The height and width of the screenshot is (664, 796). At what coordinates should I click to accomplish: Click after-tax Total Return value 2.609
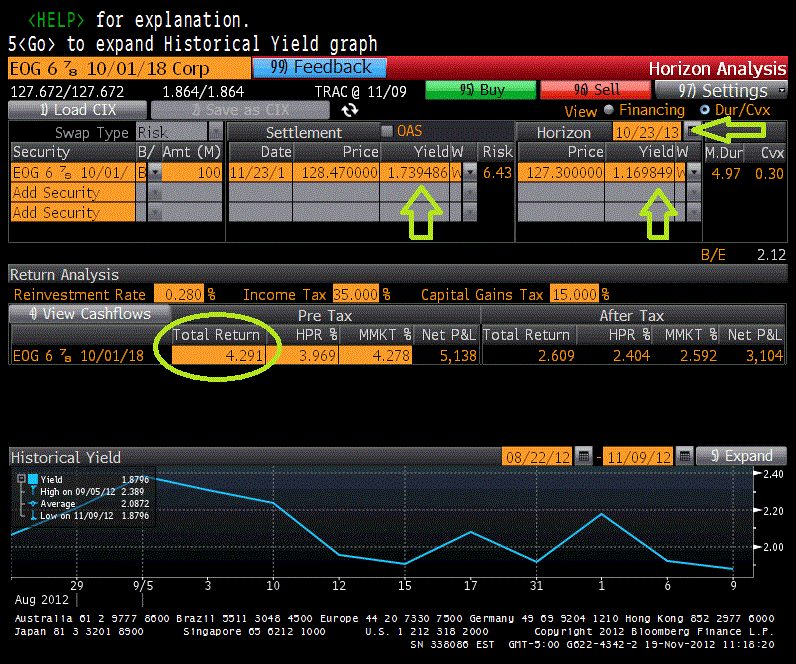556,356
